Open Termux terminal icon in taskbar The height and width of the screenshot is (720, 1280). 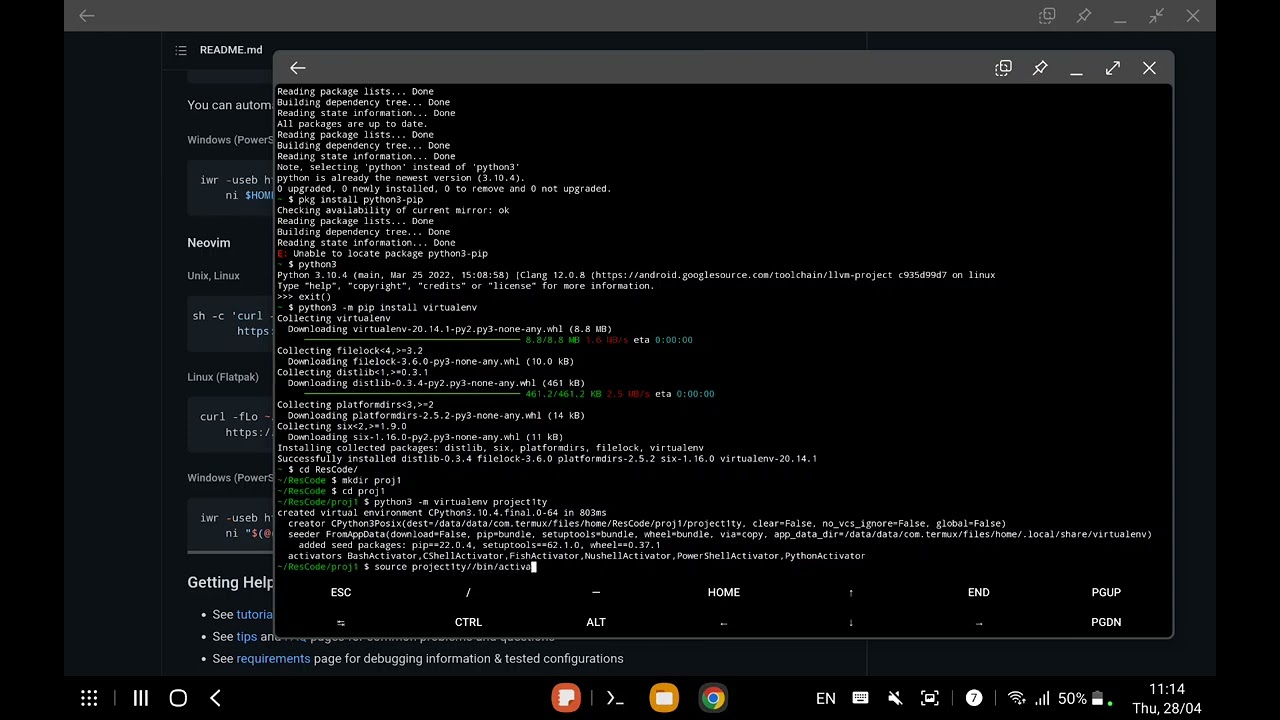615,698
